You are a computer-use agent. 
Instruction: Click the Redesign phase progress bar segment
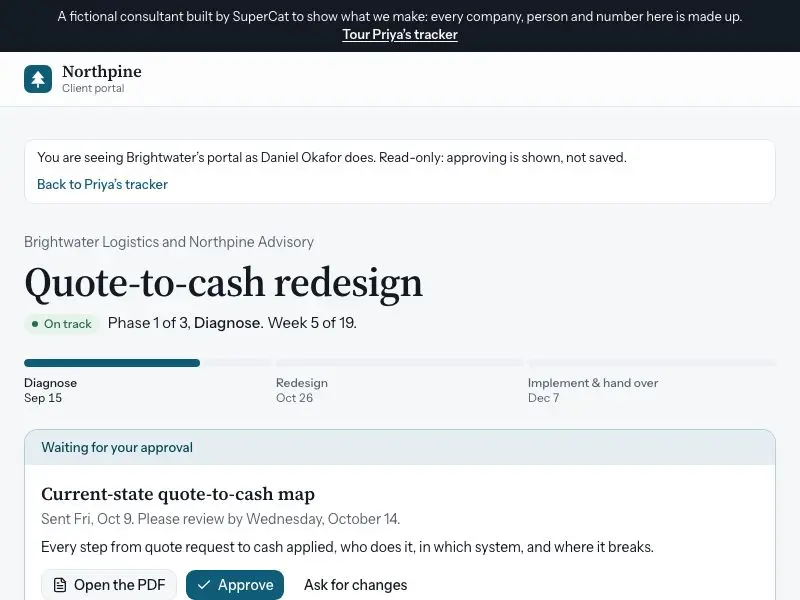(399, 363)
